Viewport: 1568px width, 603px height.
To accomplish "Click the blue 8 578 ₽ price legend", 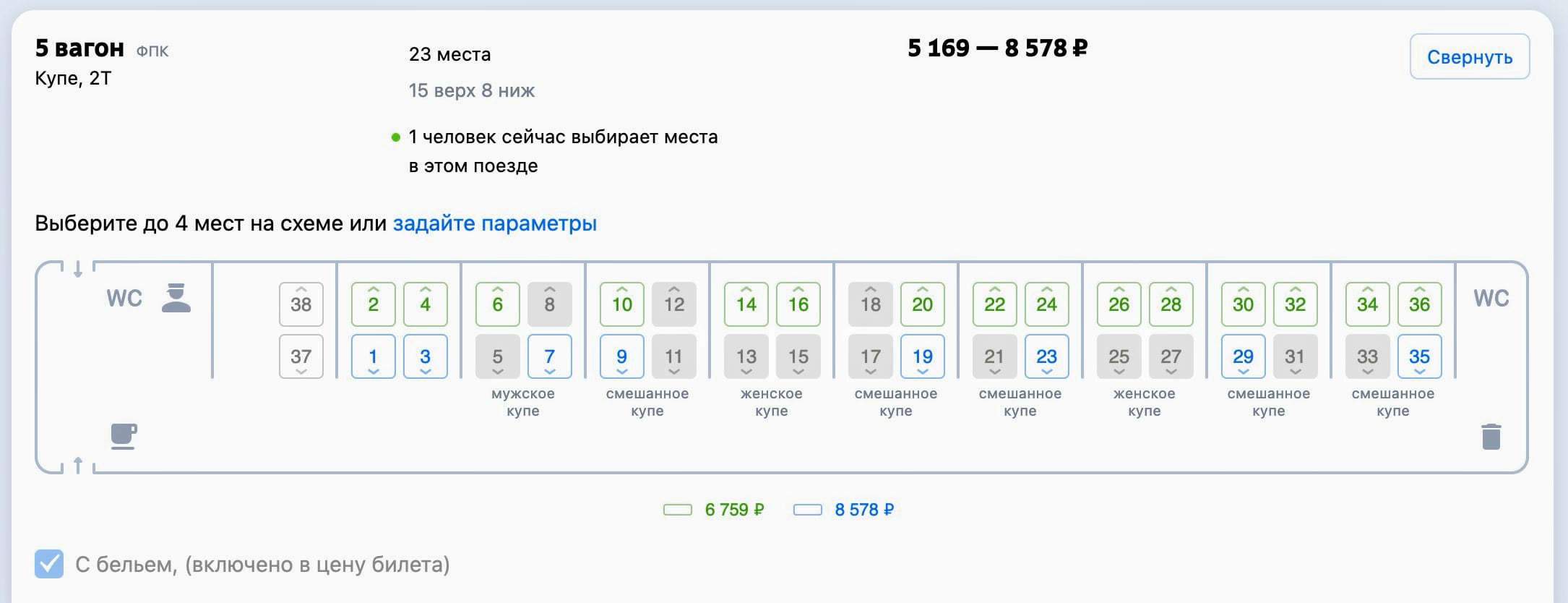I will pyautogui.click(x=863, y=510).
